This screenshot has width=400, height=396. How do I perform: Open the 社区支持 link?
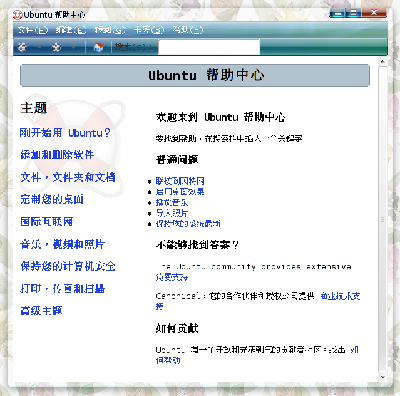(172, 277)
